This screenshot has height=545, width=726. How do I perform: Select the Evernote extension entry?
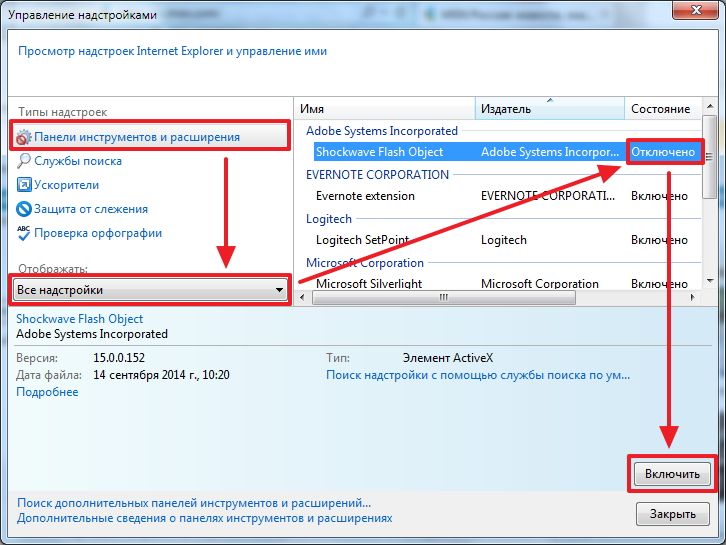pyautogui.click(x=365, y=196)
